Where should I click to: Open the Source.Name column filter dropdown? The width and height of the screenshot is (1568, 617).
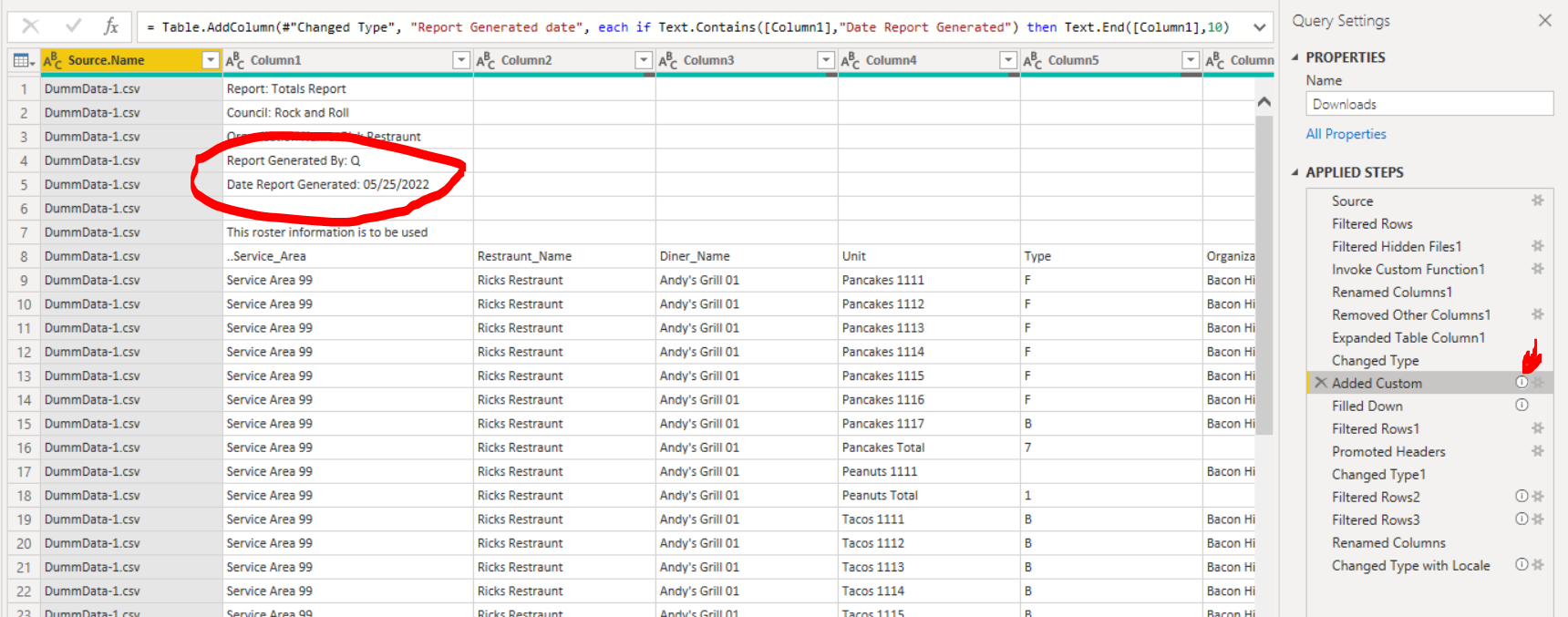211,60
